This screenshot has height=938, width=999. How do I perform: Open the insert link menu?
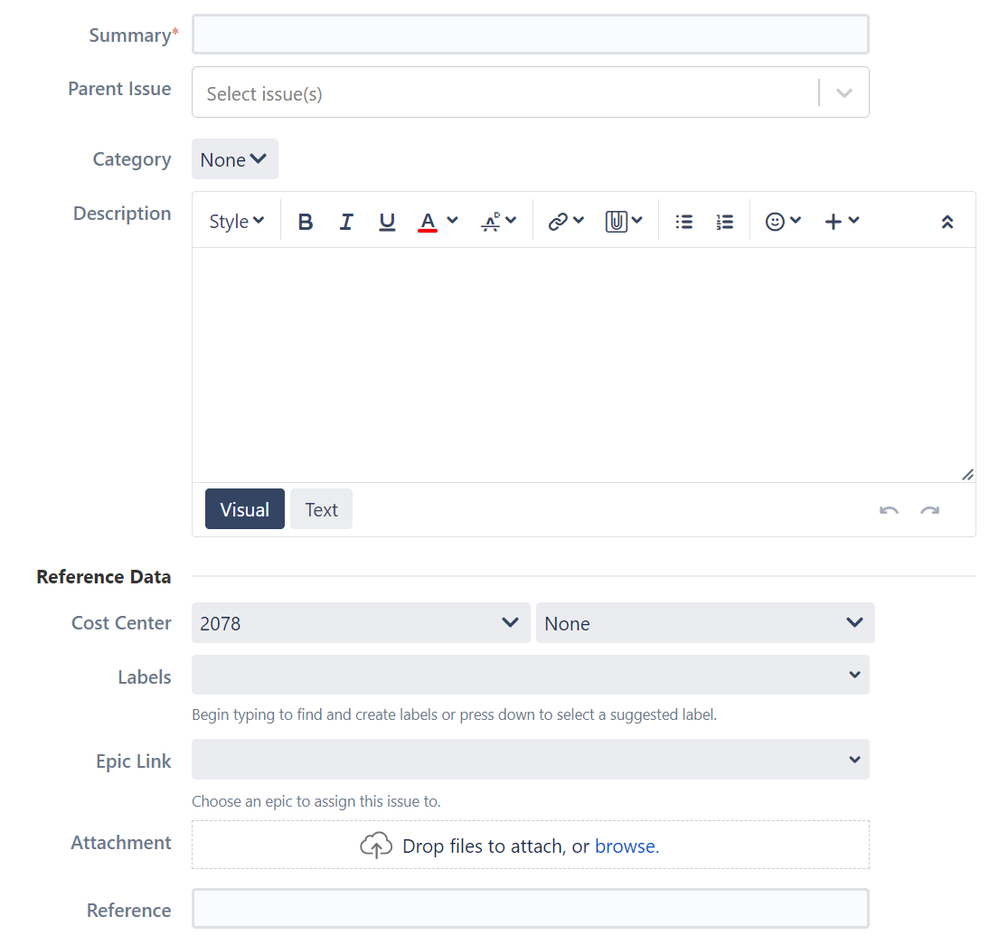(x=566, y=221)
